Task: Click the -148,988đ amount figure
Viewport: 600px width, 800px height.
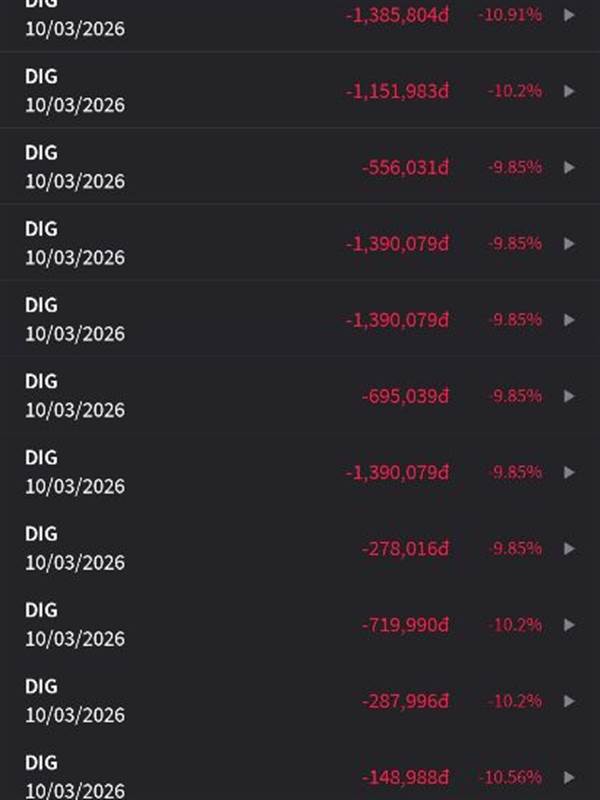Action: click(x=405, y=777)
